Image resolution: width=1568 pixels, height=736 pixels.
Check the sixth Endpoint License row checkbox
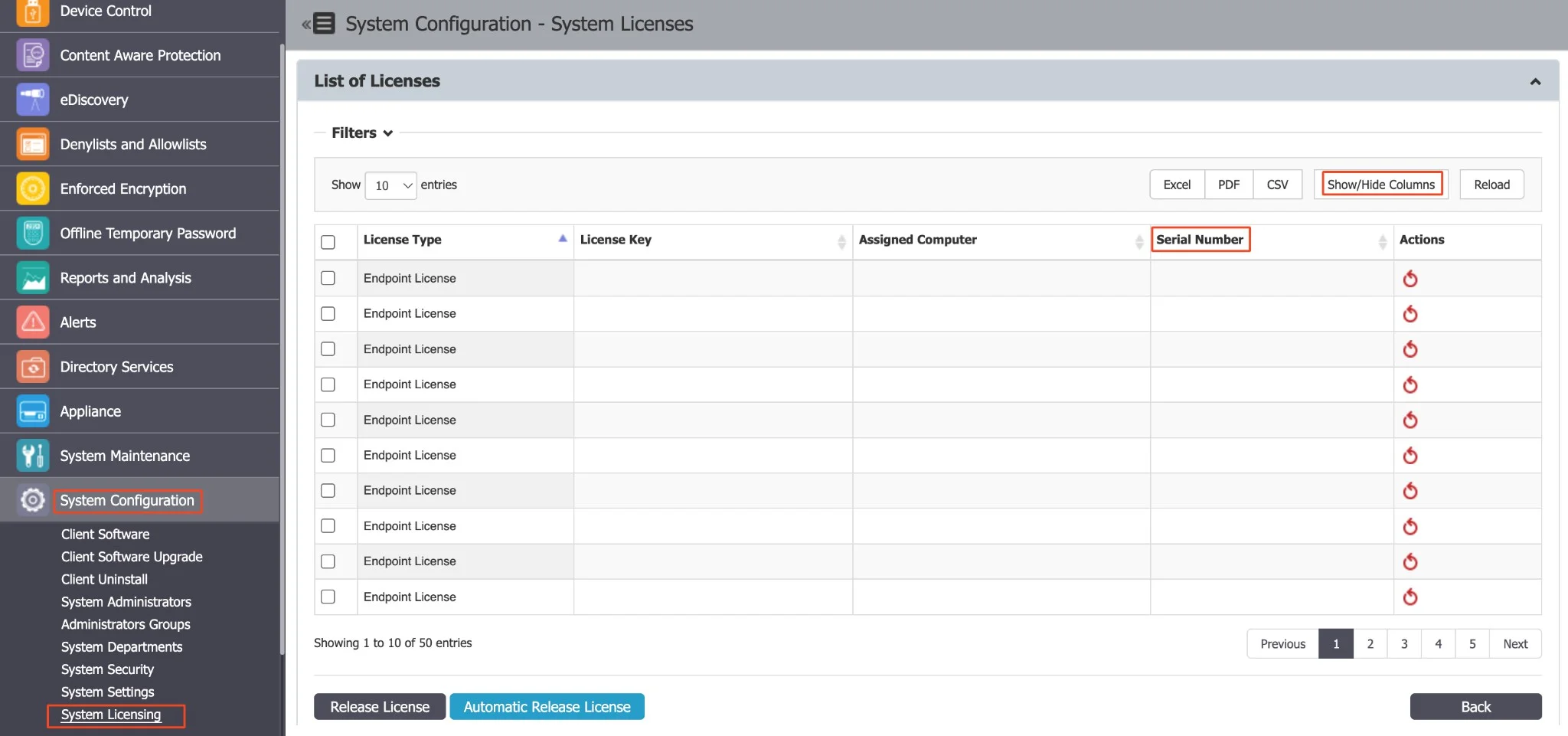point(328,455)
